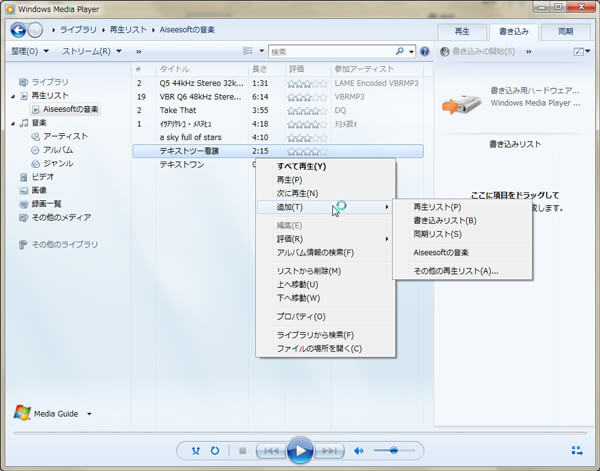Click the search magnifier icon
This screenshot has width=600, height=471.
coord(399,51)
